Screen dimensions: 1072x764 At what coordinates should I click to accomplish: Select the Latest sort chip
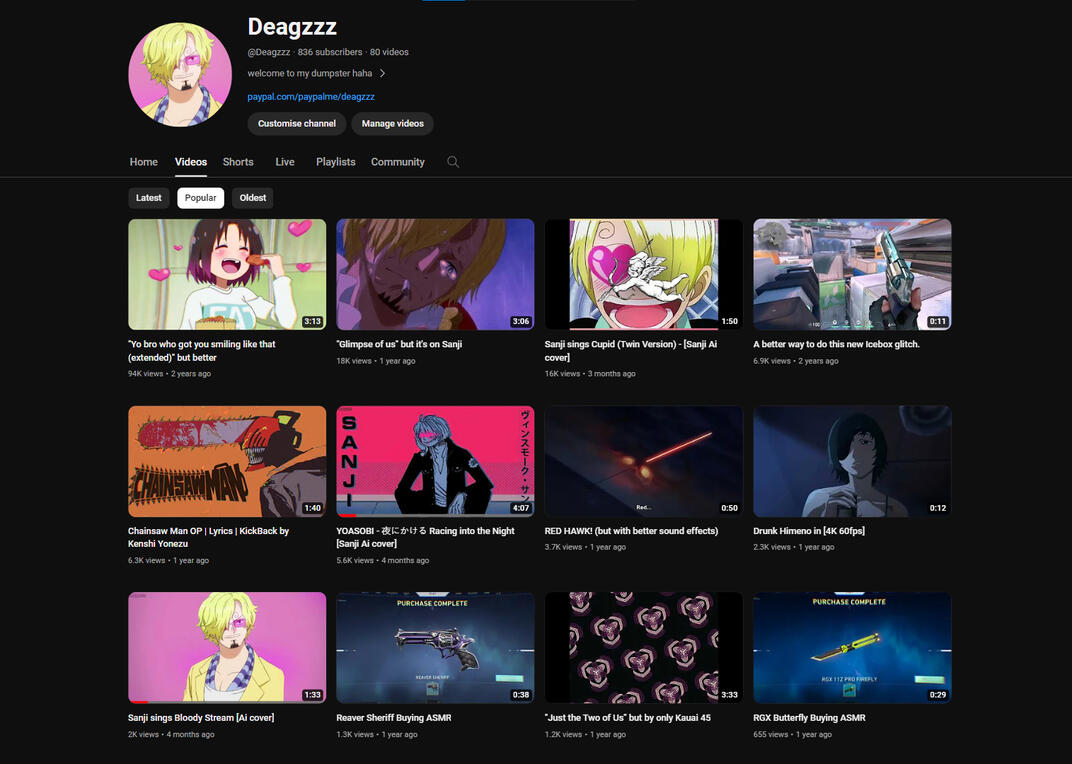point(149,198)
